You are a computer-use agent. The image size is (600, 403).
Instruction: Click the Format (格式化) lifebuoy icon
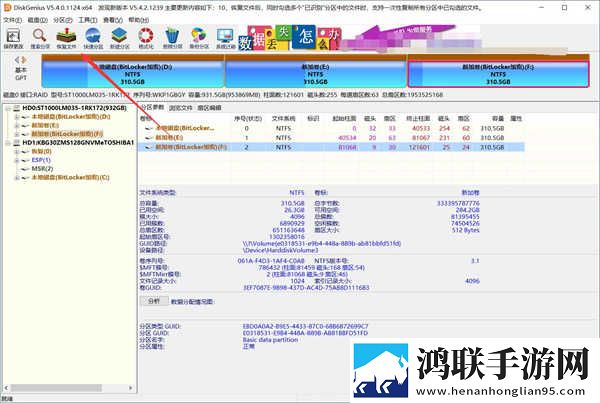pyautogui.click(x=146, y=38)
